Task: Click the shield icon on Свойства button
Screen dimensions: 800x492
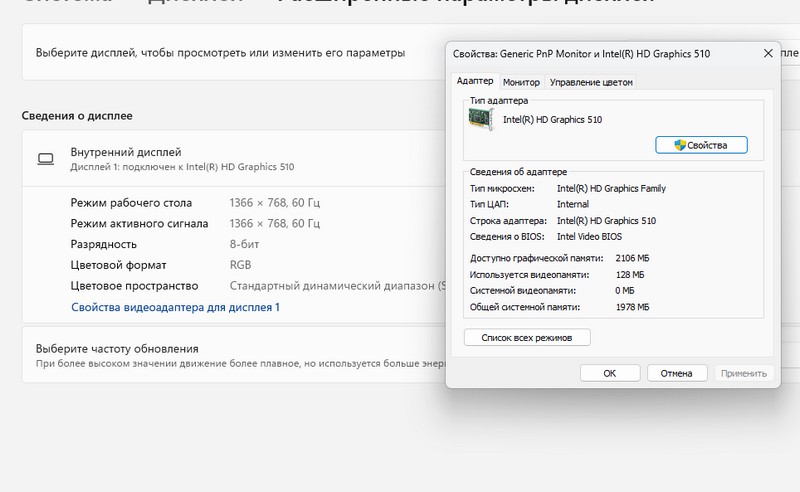Action: click(x=680, y=145)
